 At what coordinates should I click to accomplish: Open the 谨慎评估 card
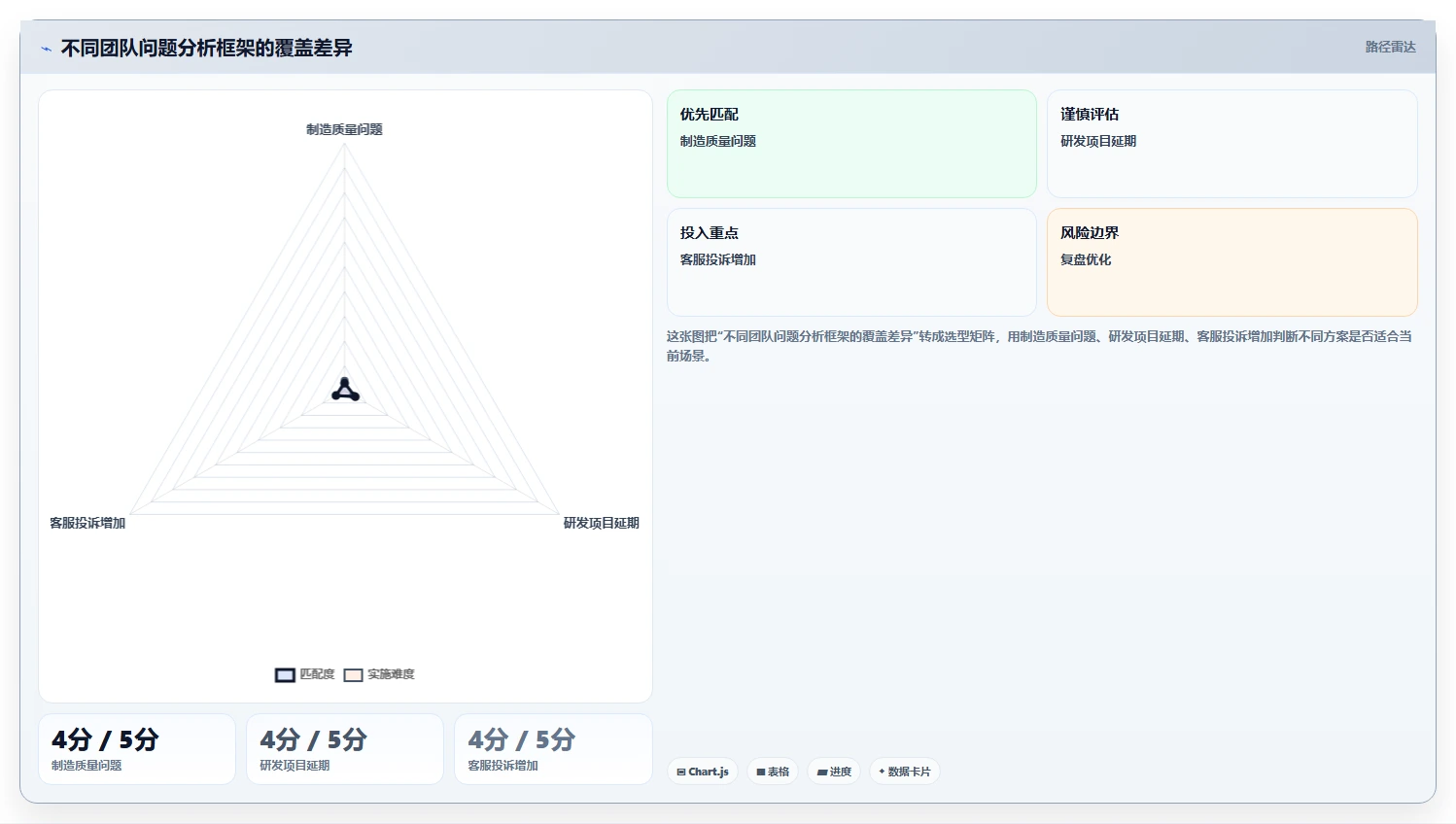[1231, 144]
